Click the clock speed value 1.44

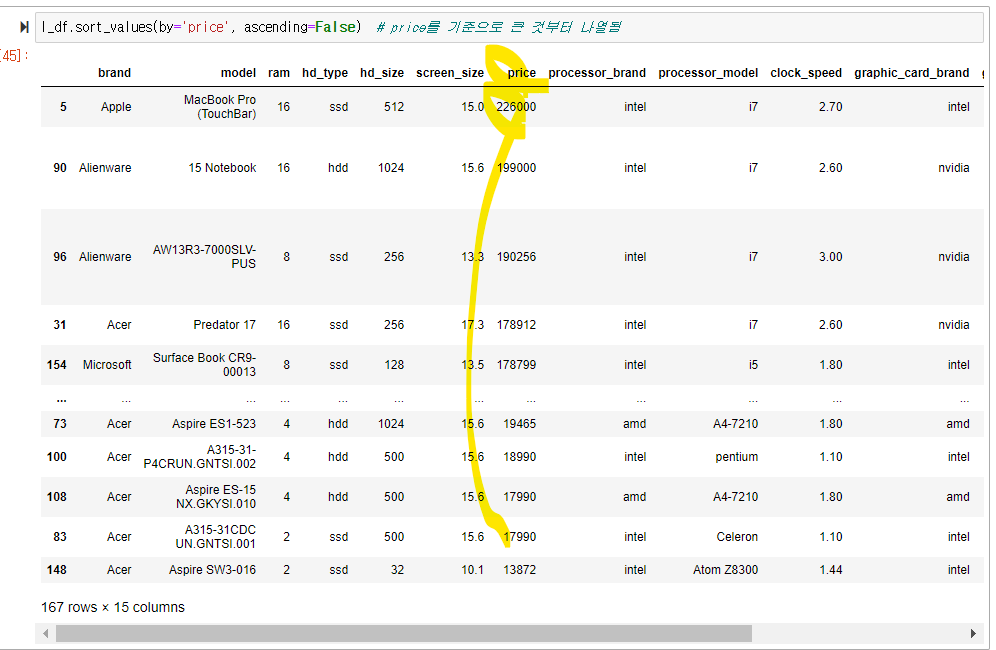coord(830,570)
